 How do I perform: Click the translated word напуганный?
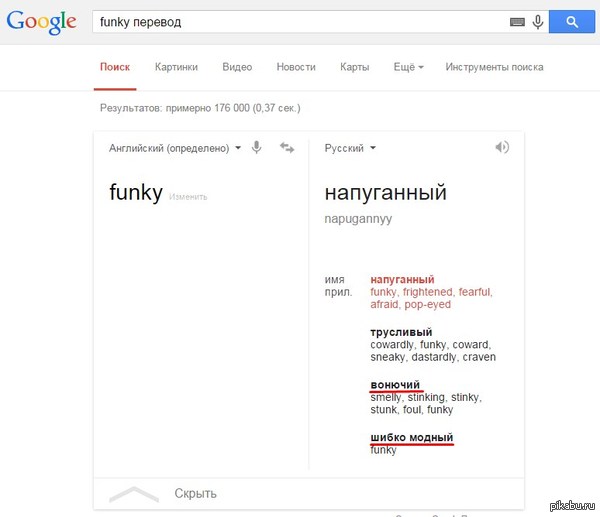click(385, 192)
